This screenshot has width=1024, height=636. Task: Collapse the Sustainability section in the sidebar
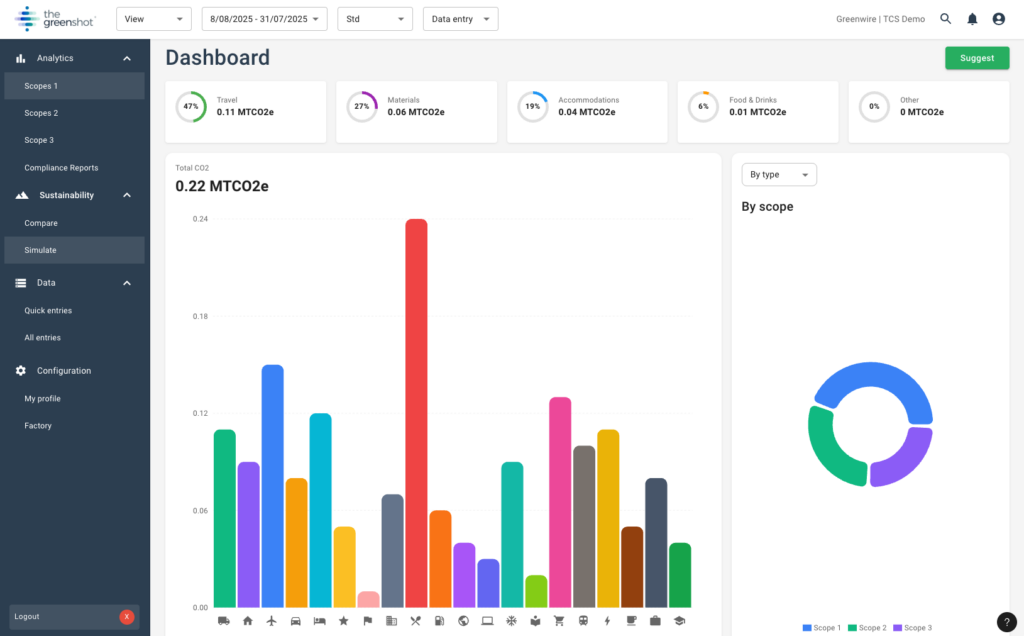click(126, 195)
